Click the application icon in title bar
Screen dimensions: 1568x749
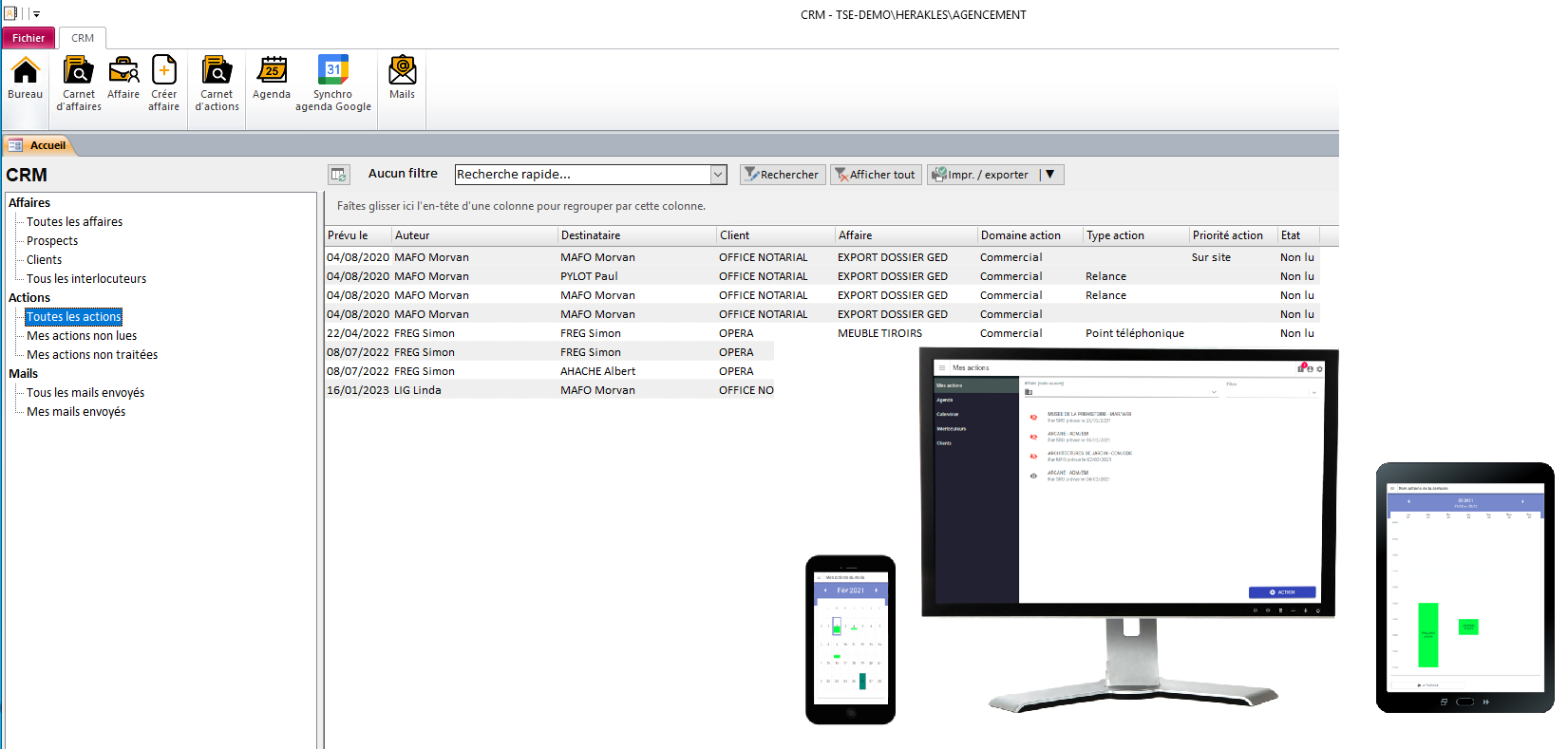[10, 13]
